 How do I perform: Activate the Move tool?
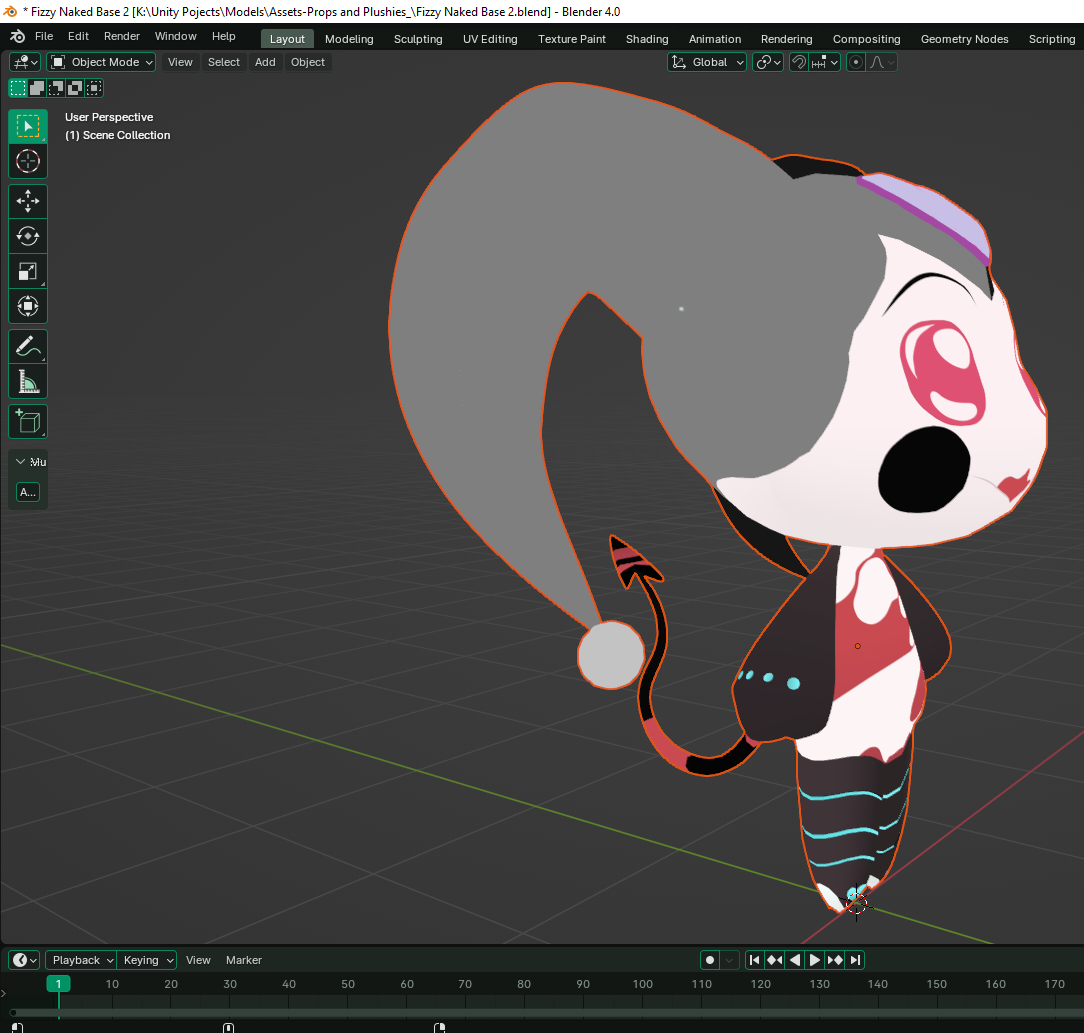tap(28, 201)
